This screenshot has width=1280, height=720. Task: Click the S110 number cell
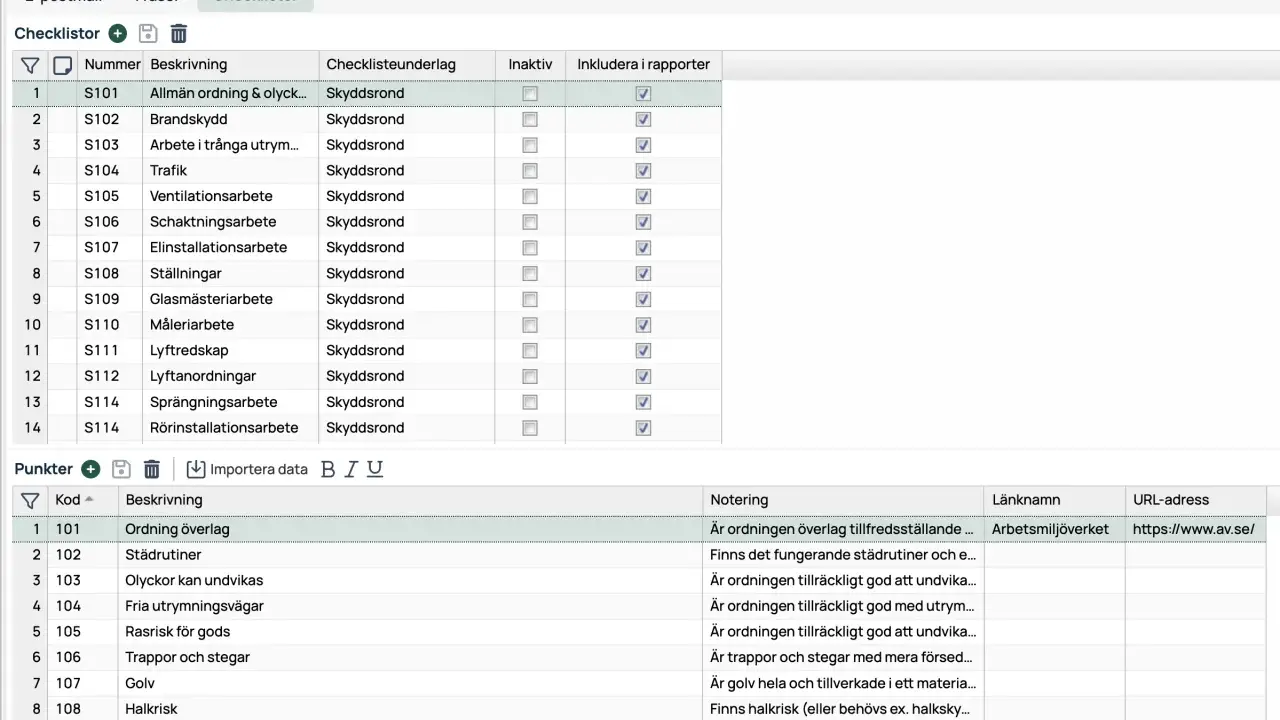(x=110, y=325)
